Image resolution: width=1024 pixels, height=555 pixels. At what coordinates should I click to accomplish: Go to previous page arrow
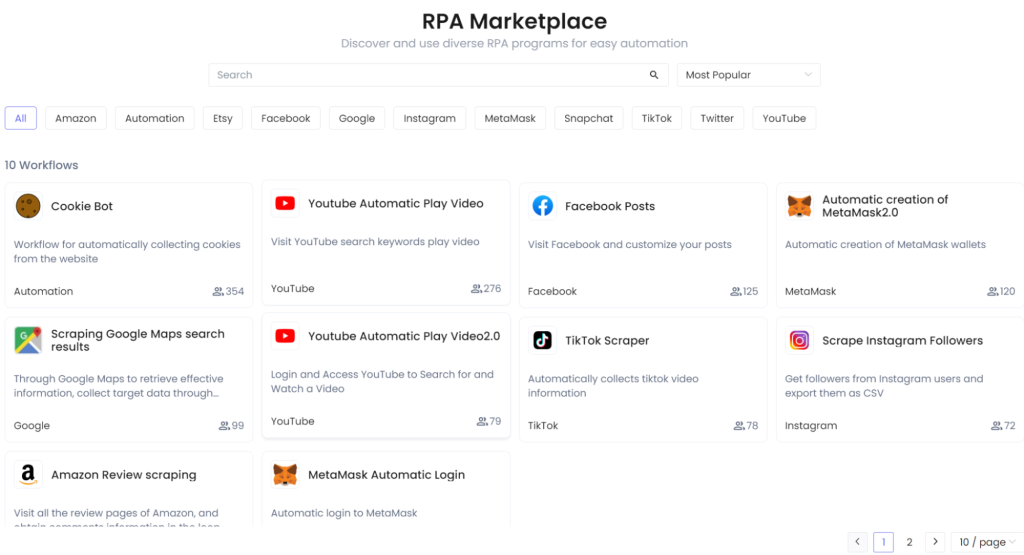857,542
